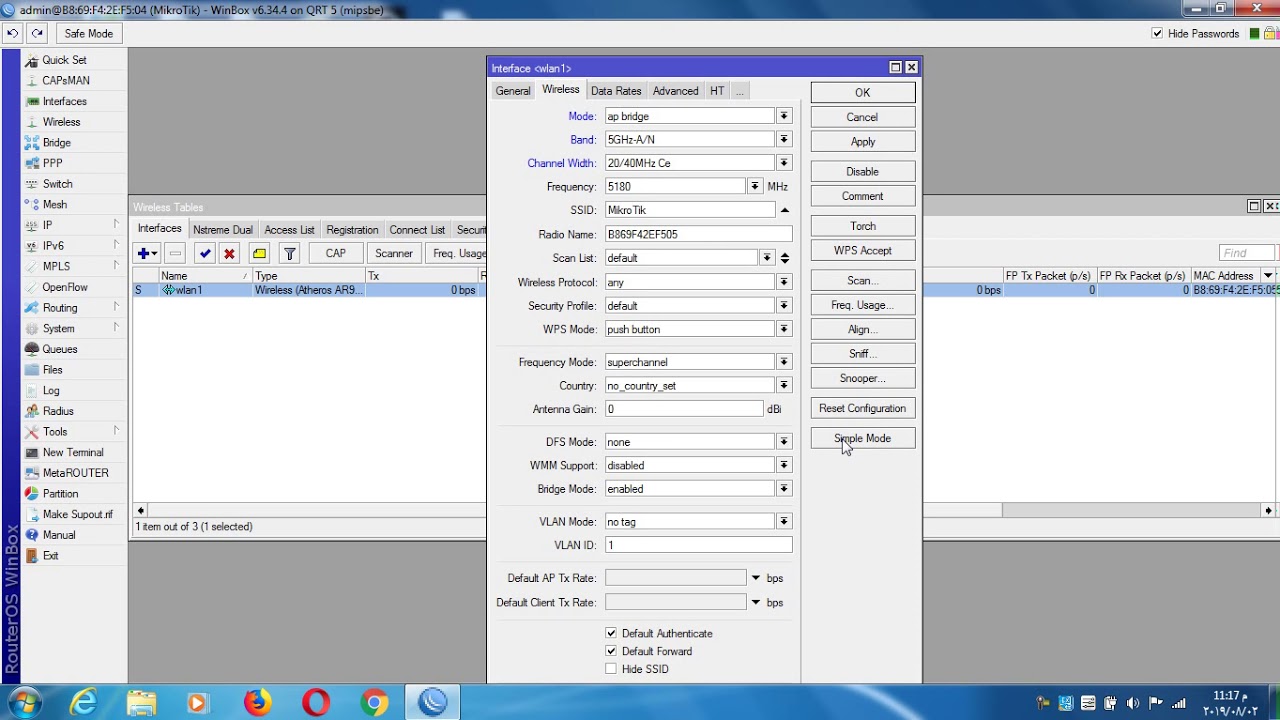
Task: Toggle the Hide Passwords checkbox
Action: (1158, 33)
